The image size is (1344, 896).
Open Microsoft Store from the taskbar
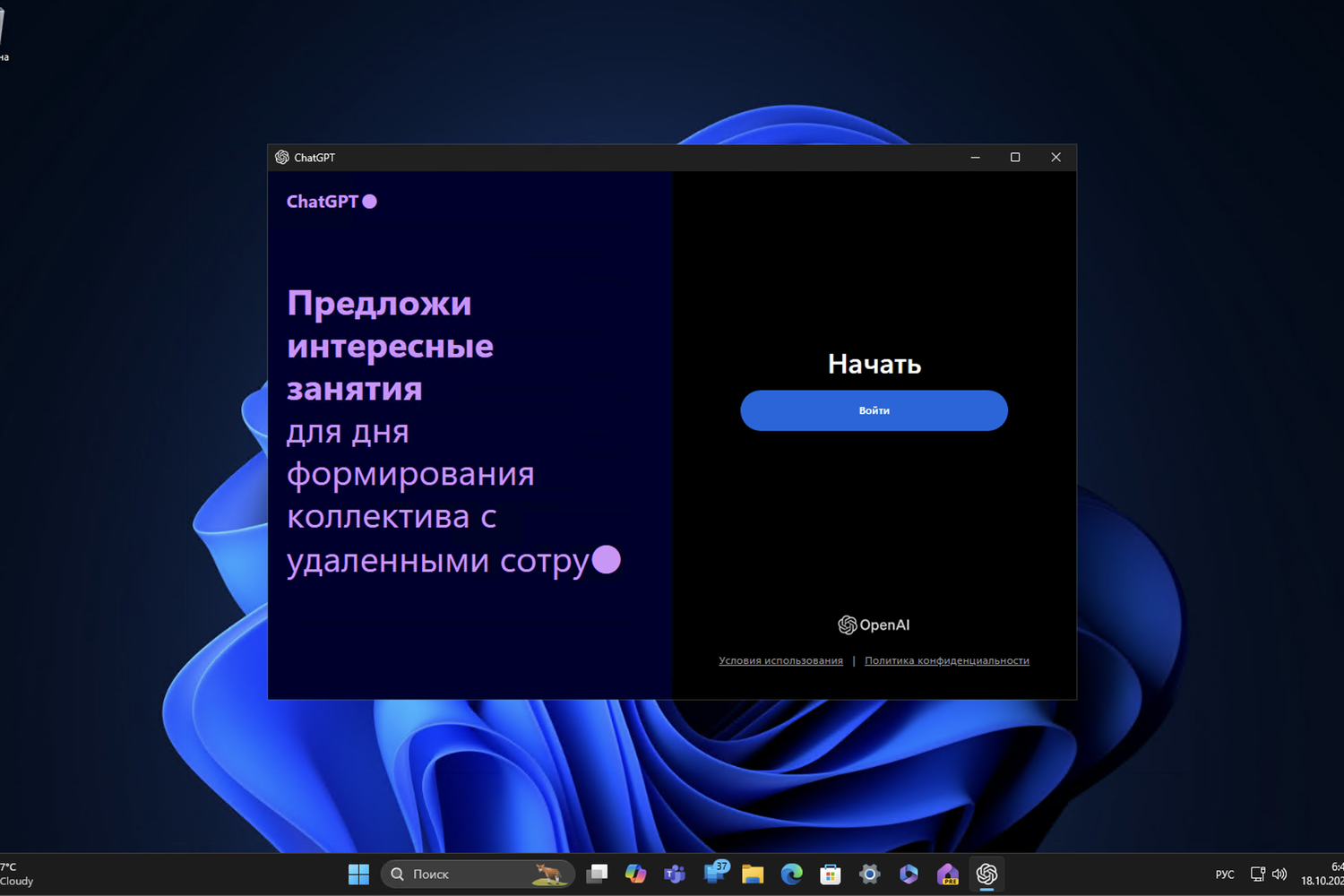tap(831, 874)
